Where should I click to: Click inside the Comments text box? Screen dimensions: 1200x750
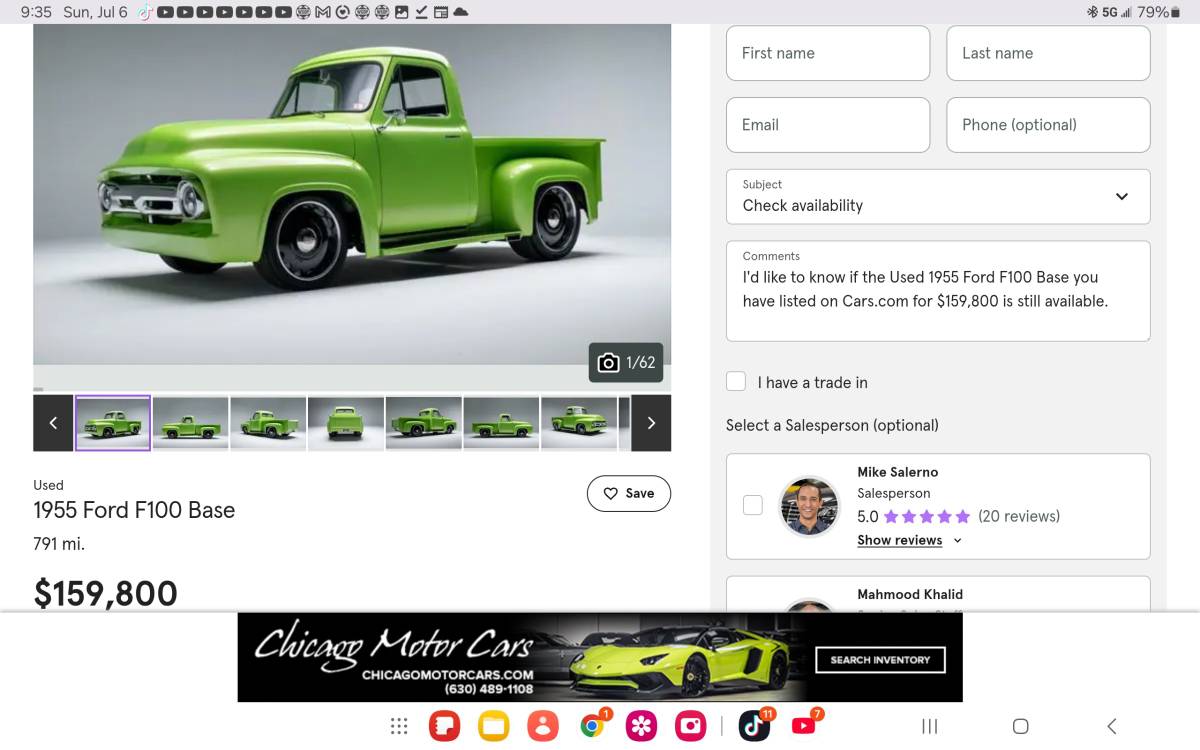(938, 291)
